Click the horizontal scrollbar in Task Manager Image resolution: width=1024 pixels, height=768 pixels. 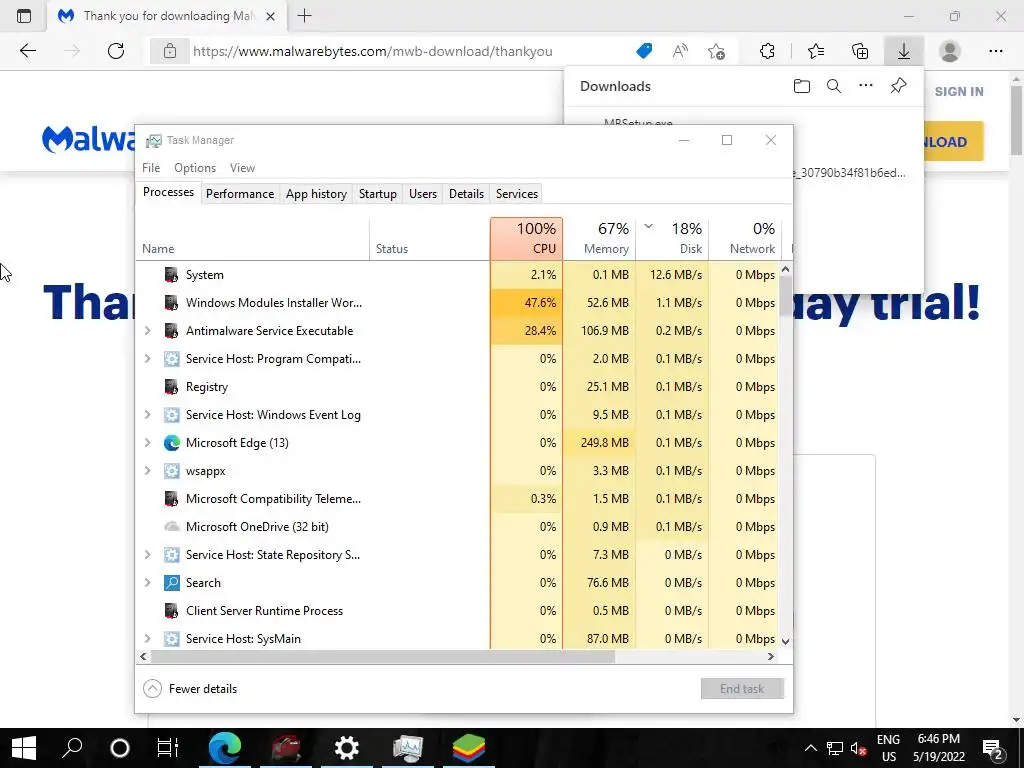[383, 656]
